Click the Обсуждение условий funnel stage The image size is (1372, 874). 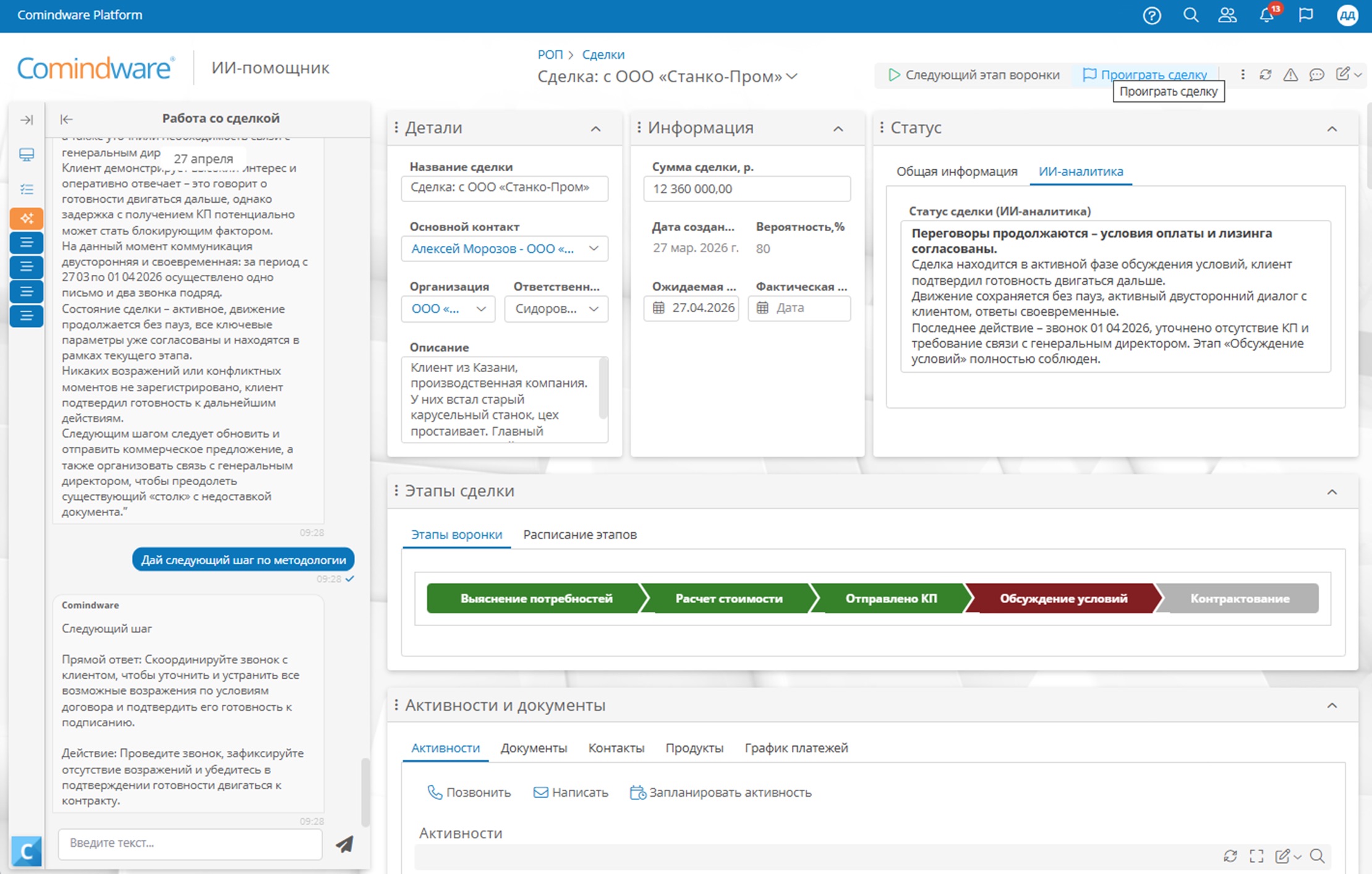1063,598
